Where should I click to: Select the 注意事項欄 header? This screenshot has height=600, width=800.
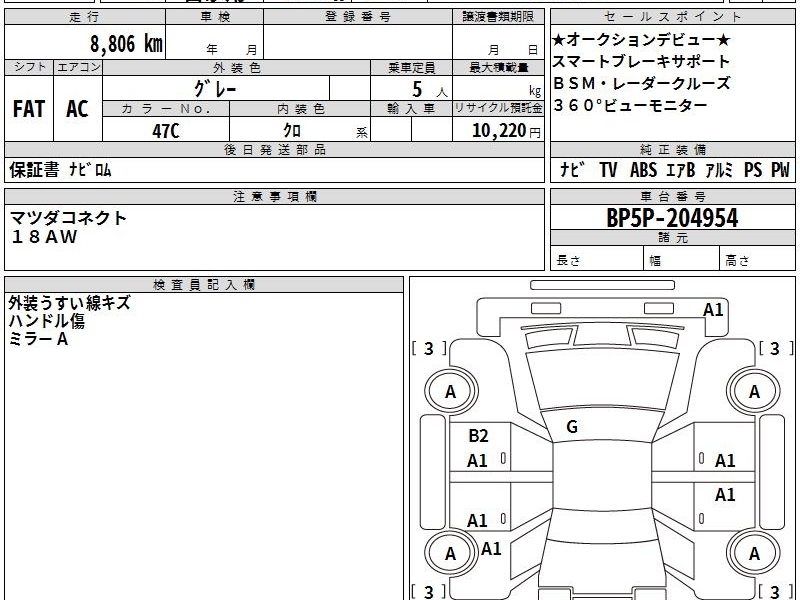(274, 196)
